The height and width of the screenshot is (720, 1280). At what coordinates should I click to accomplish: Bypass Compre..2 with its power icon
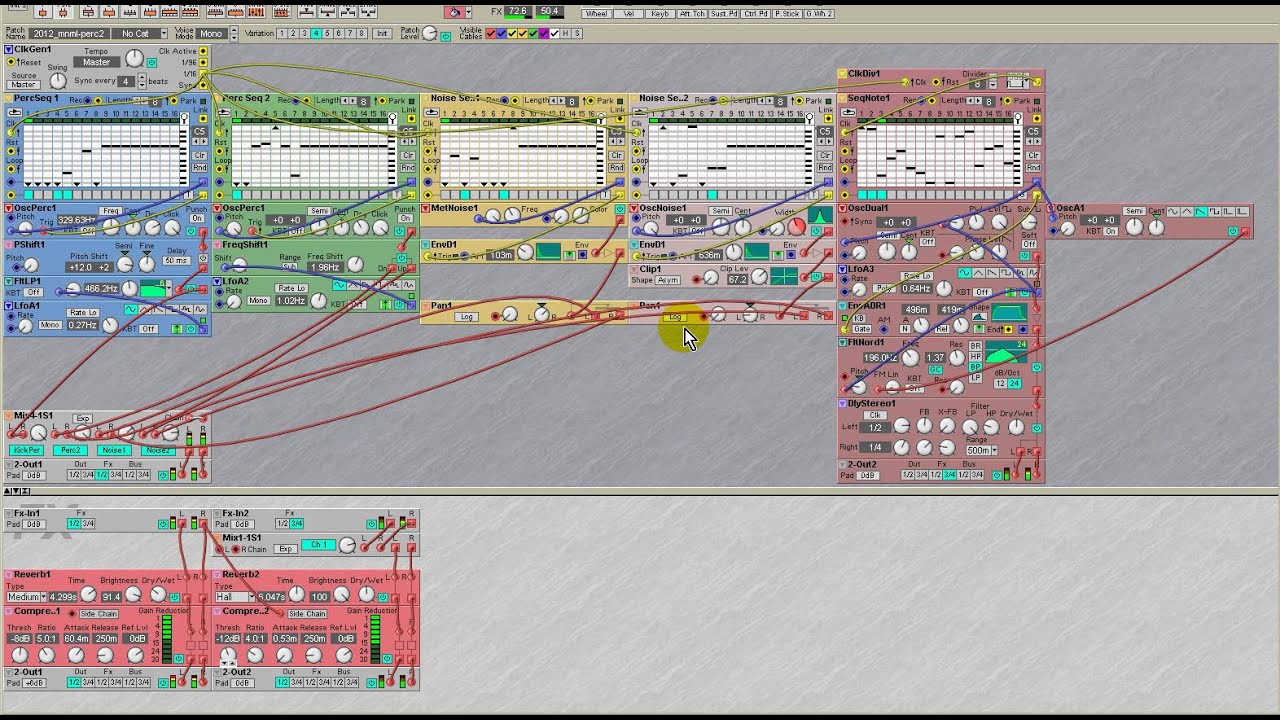click(386, 658)
